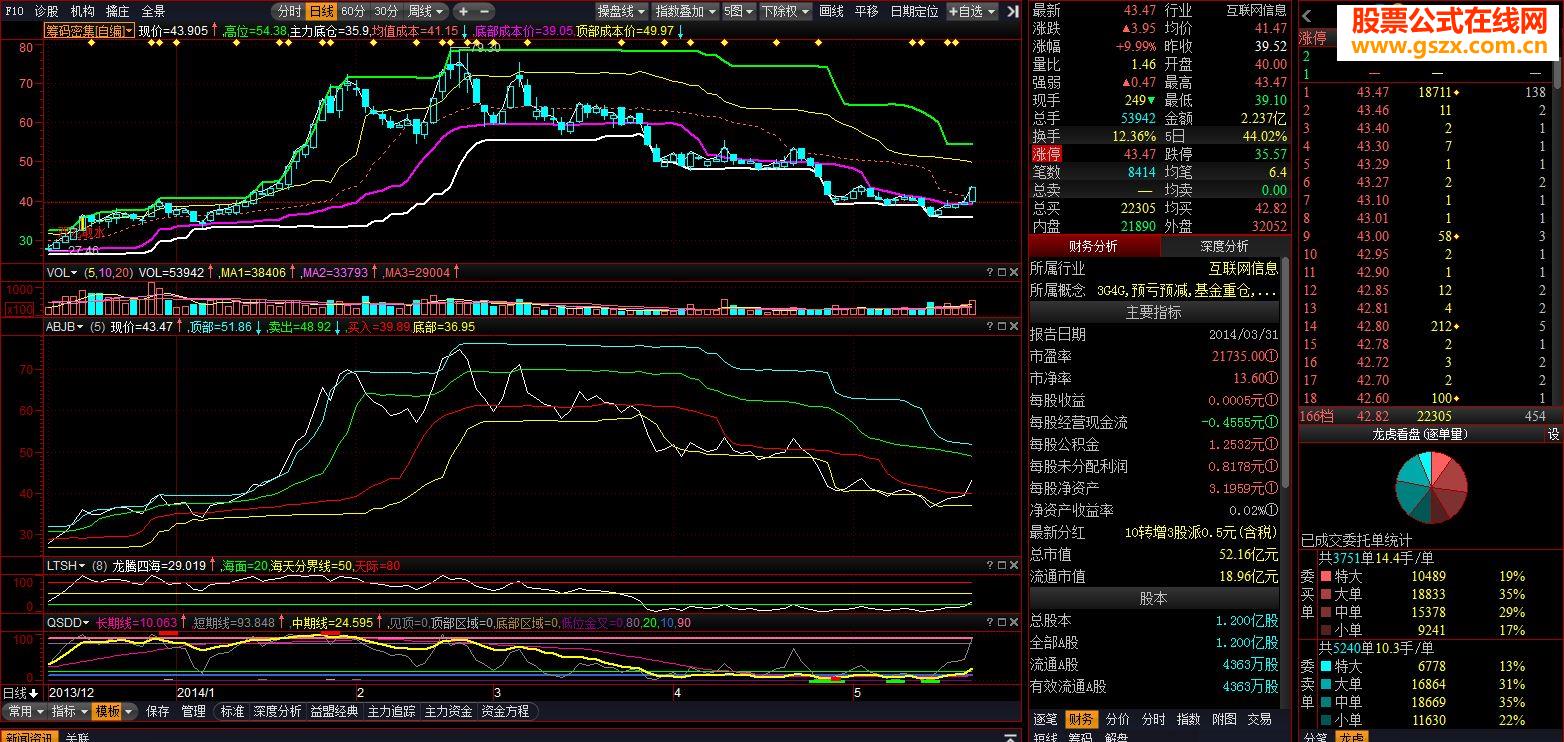Open the 全景 menu
Screen dimensions: 1564x742
(x=153, y=11)
